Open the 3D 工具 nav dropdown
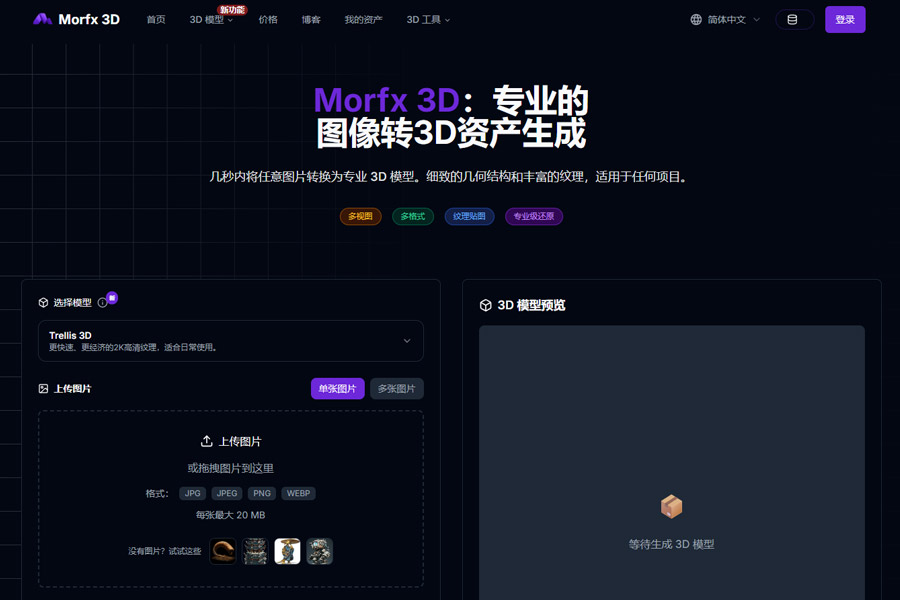The image size is (900, 600). point(428,20)
